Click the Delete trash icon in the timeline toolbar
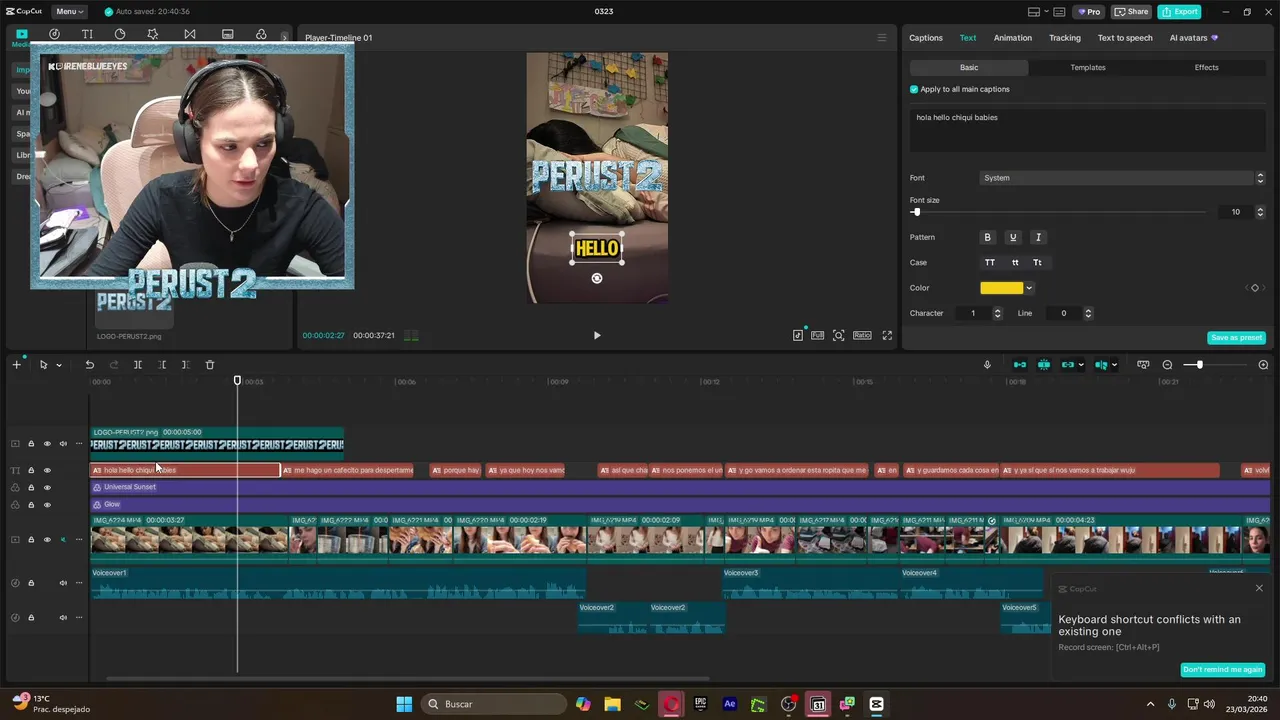The image size is (1280, 720). point(210,365)
